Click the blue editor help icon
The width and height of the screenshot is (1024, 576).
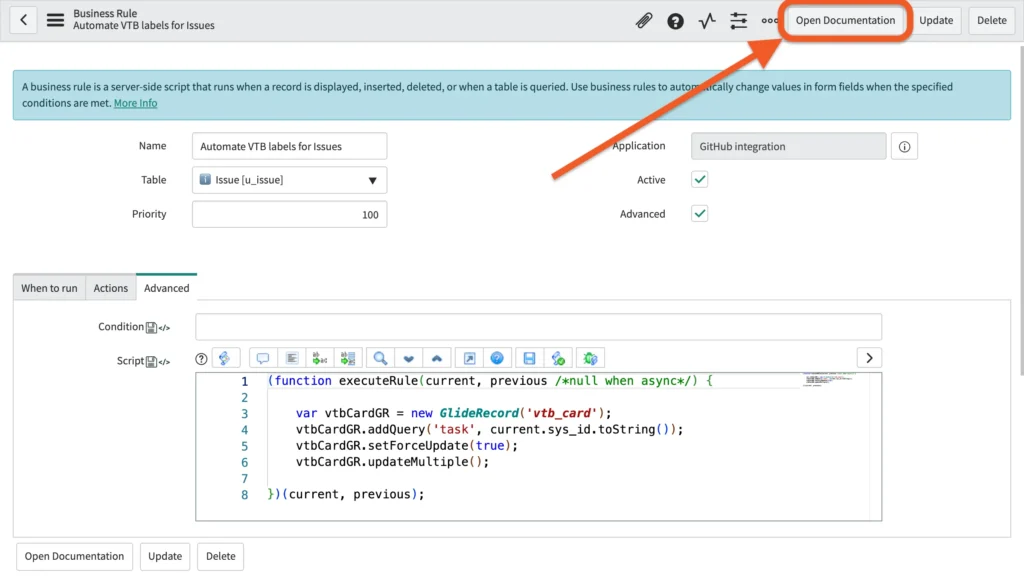(x=497, y=358)
